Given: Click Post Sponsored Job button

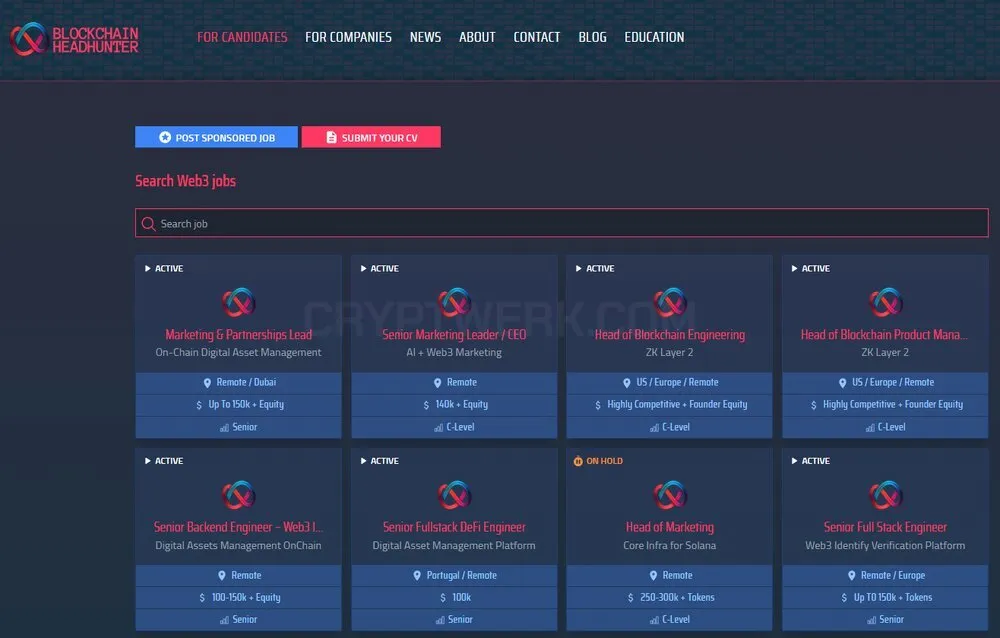Looking at the screenshot, I should 216,137.
